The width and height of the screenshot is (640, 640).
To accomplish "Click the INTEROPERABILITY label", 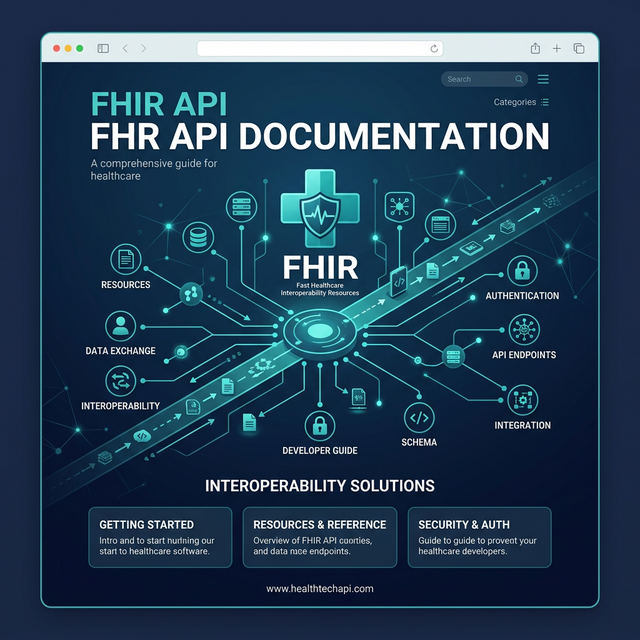I will [x=120, y=406].
